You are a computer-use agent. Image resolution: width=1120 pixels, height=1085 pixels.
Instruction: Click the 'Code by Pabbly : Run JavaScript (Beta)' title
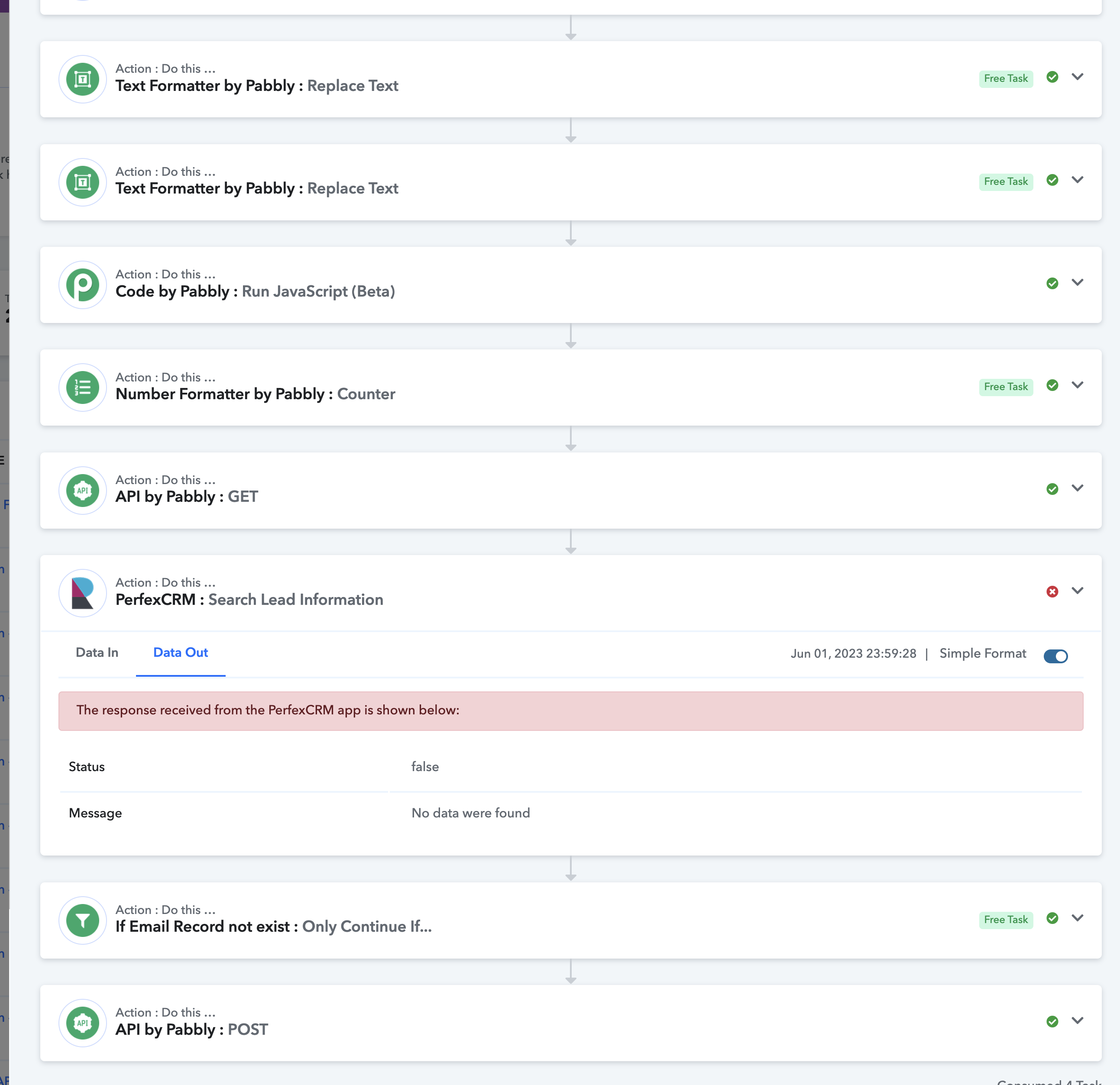click(256, 291)
